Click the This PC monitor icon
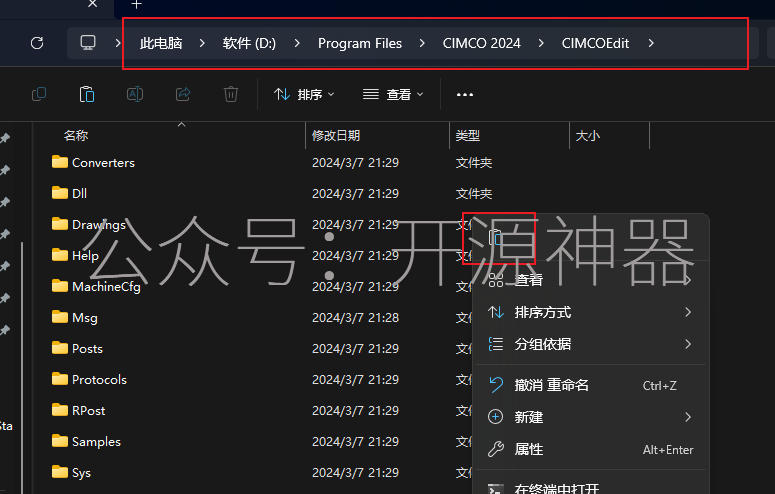The height and width of the screenshot is (494, 775). click(88, 43)
